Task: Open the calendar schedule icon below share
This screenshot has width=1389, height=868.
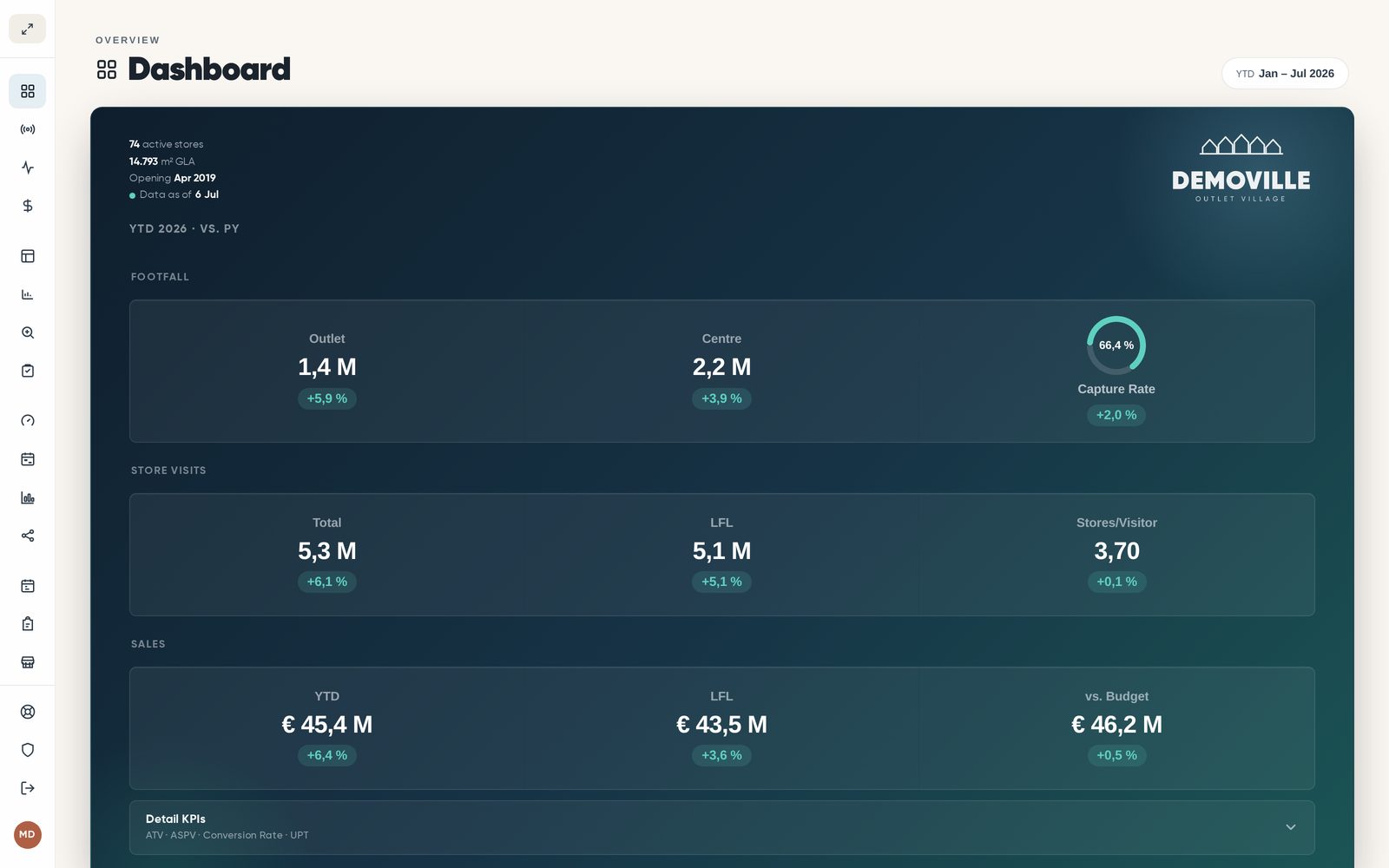Action: coord(27,586)
